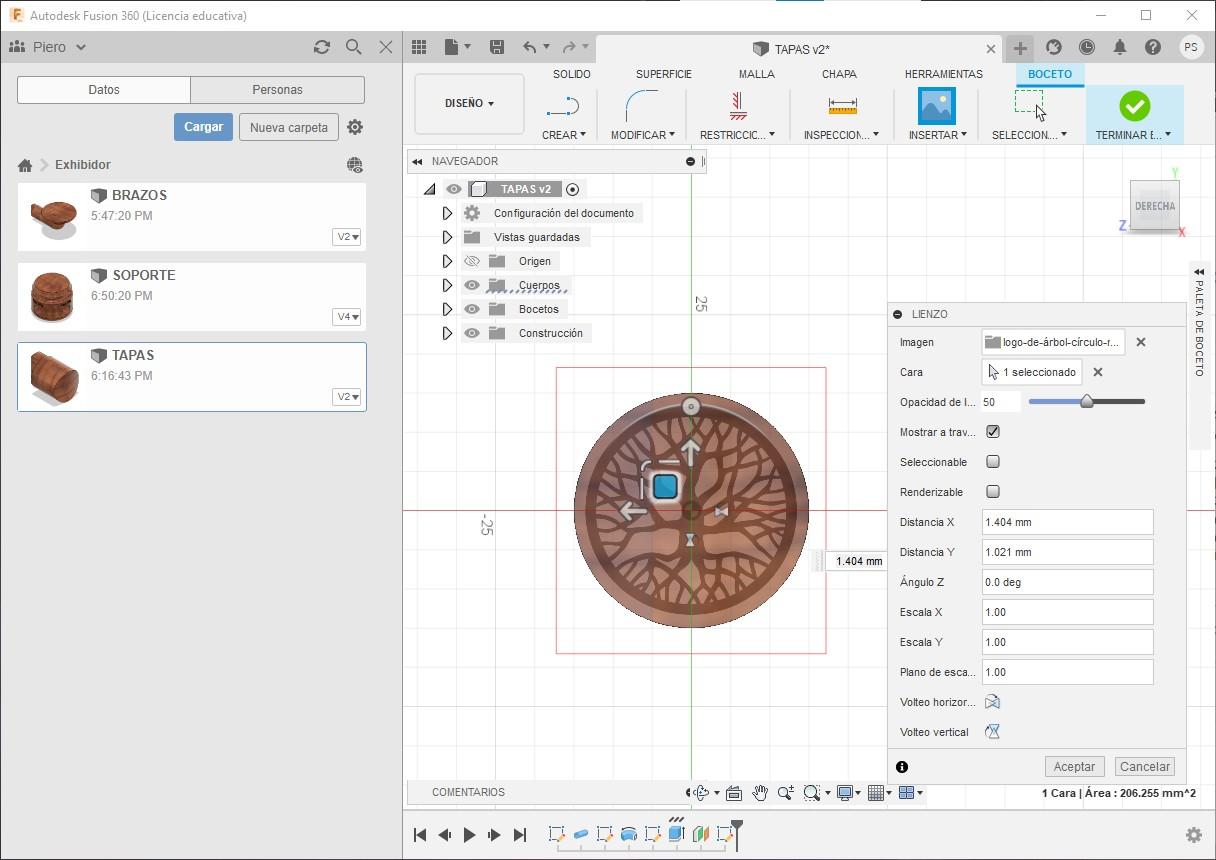Screen dimensions: 1216x860
Task: Enable the Seleccionable checkbox
Action: pos(993,462)
